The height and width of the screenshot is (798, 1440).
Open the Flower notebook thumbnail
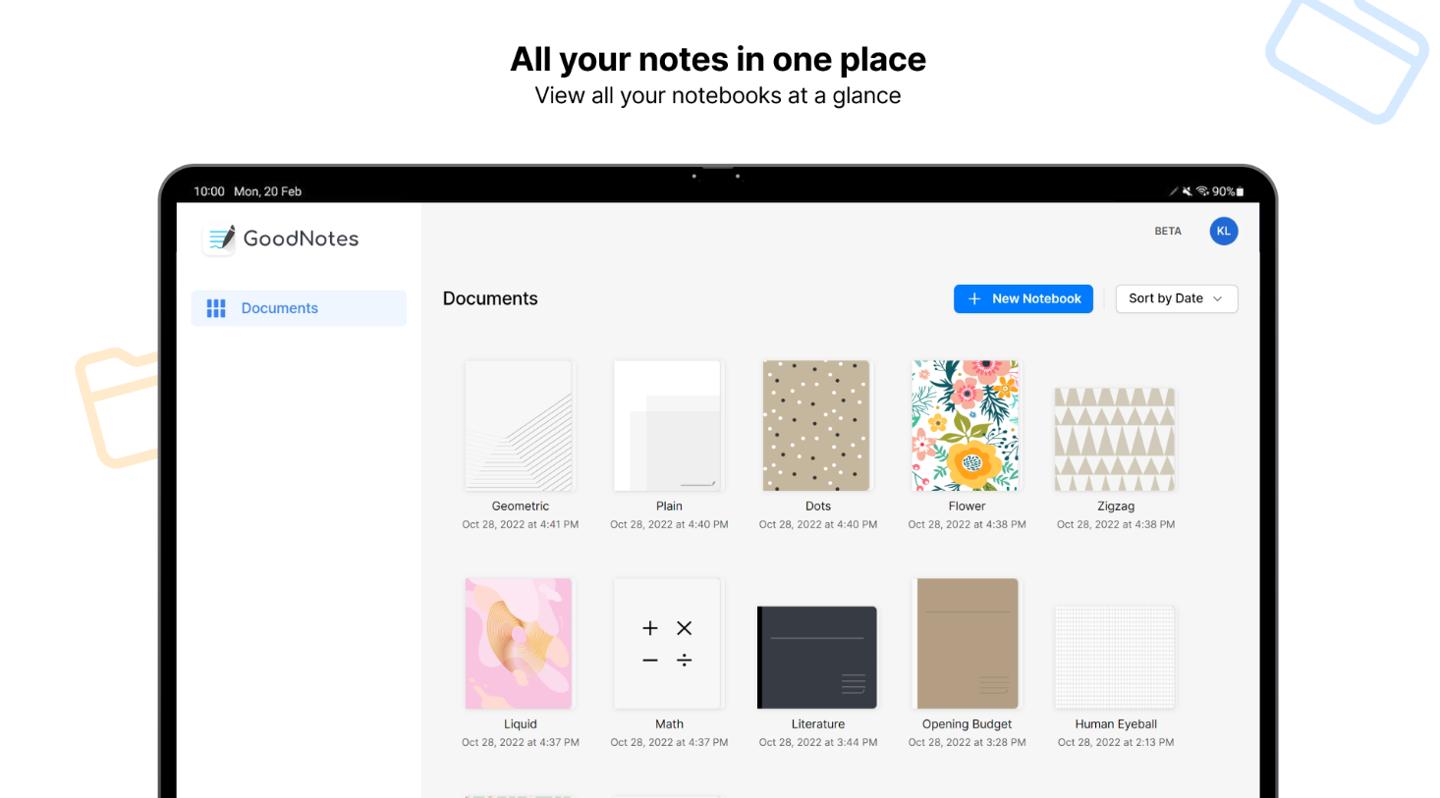pos(965,424)
